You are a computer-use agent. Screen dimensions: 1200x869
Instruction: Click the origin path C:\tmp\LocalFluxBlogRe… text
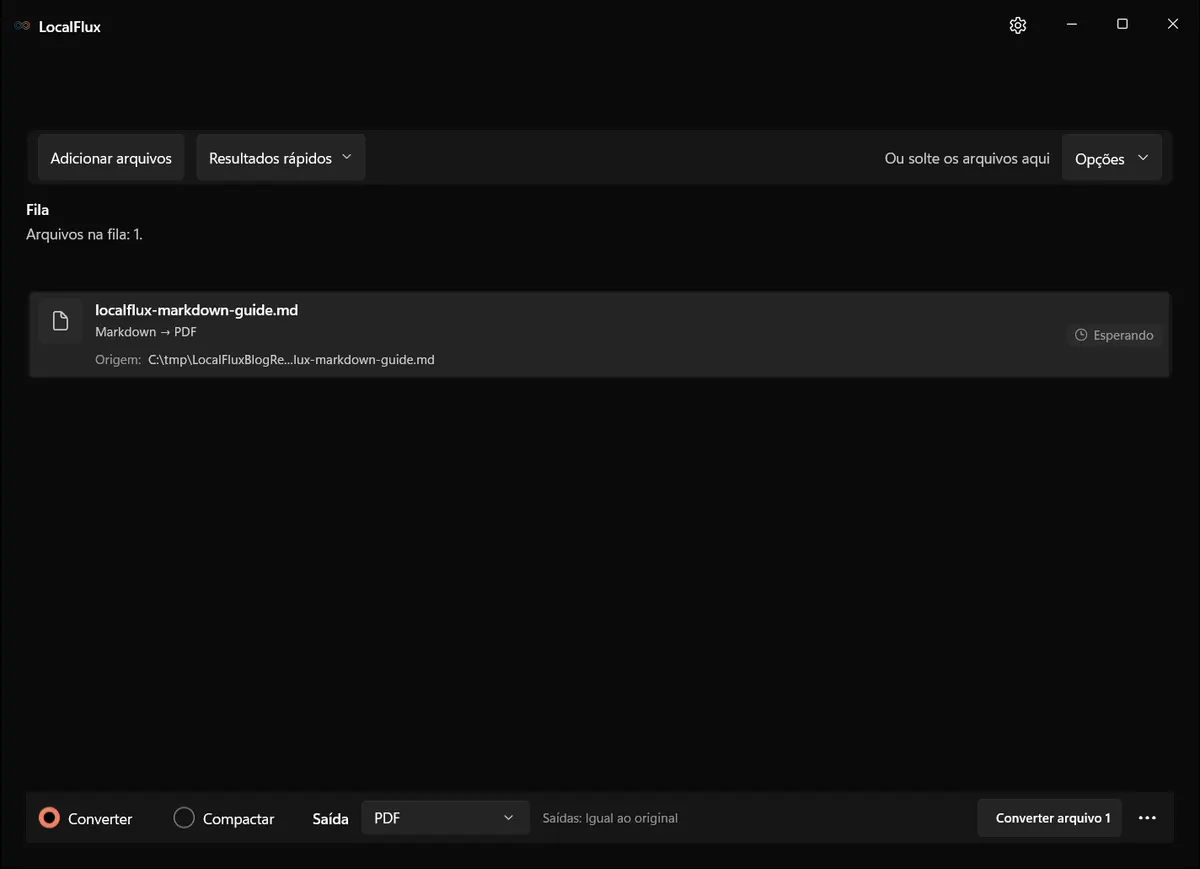pyautogui.click(x=291, y=359)
